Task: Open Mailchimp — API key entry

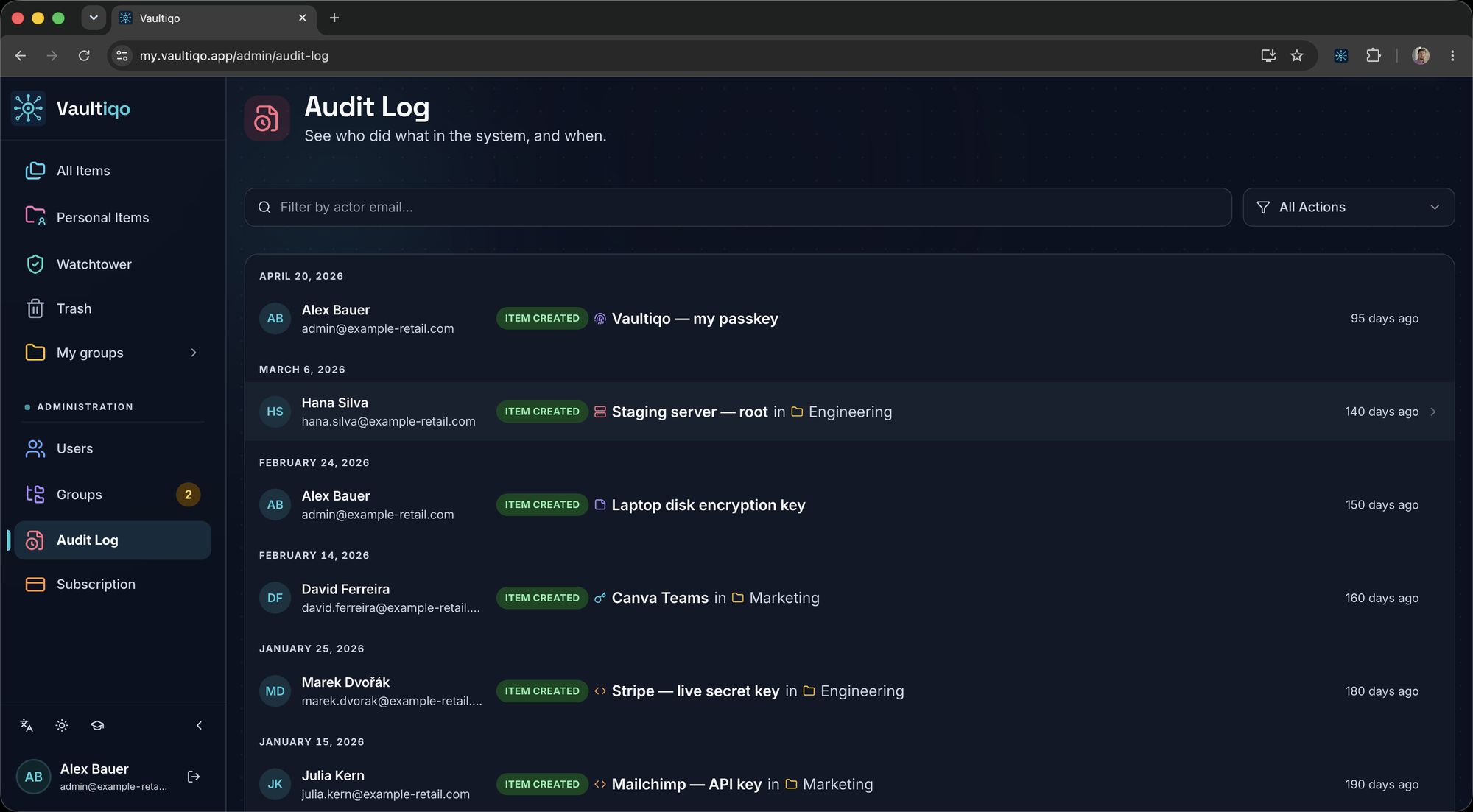Action: click(686, 785)
